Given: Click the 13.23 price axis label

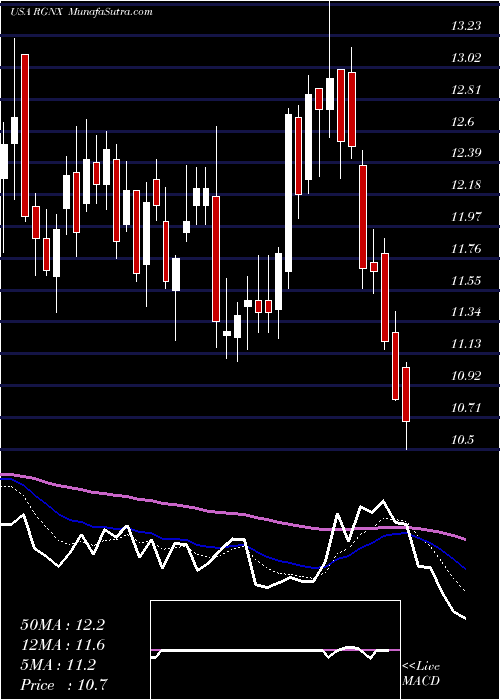Looking at the screenshot, I should (x=466, y=26).
